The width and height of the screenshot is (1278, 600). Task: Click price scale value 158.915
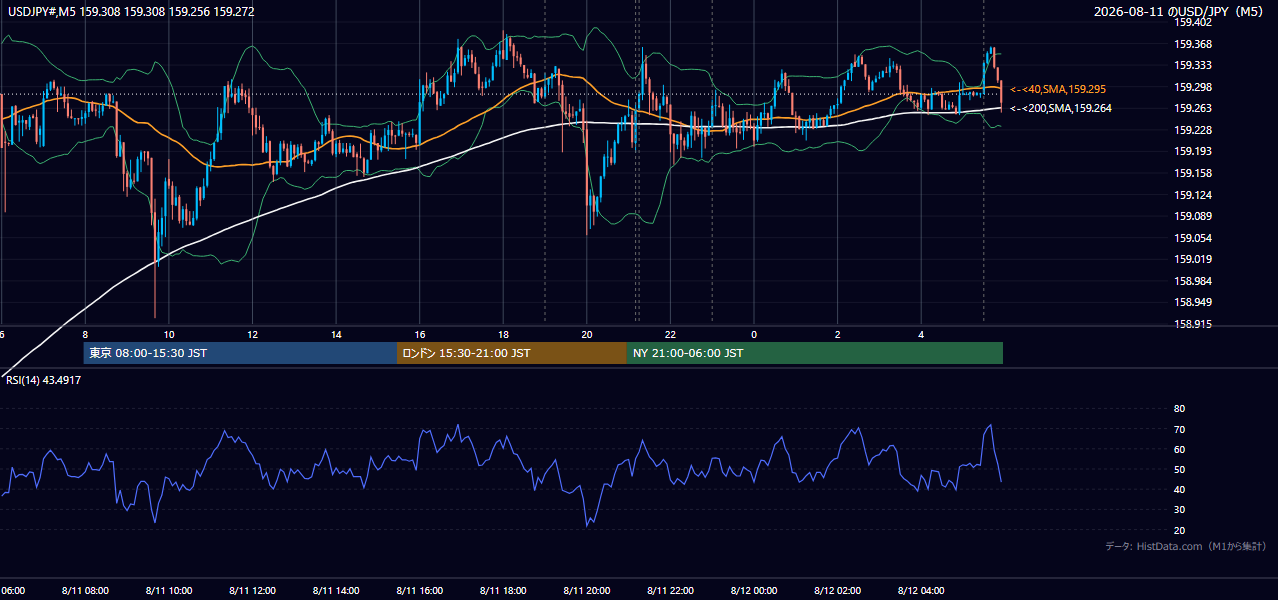coord(1193,324)
